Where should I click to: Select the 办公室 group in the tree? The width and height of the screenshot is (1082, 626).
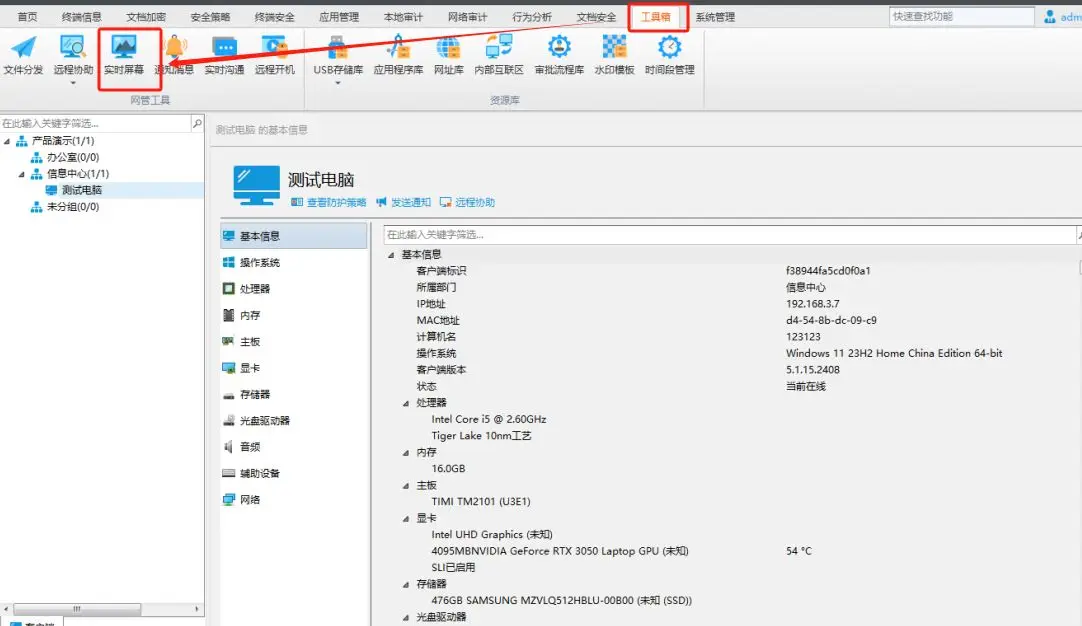(x=72, y=157)
